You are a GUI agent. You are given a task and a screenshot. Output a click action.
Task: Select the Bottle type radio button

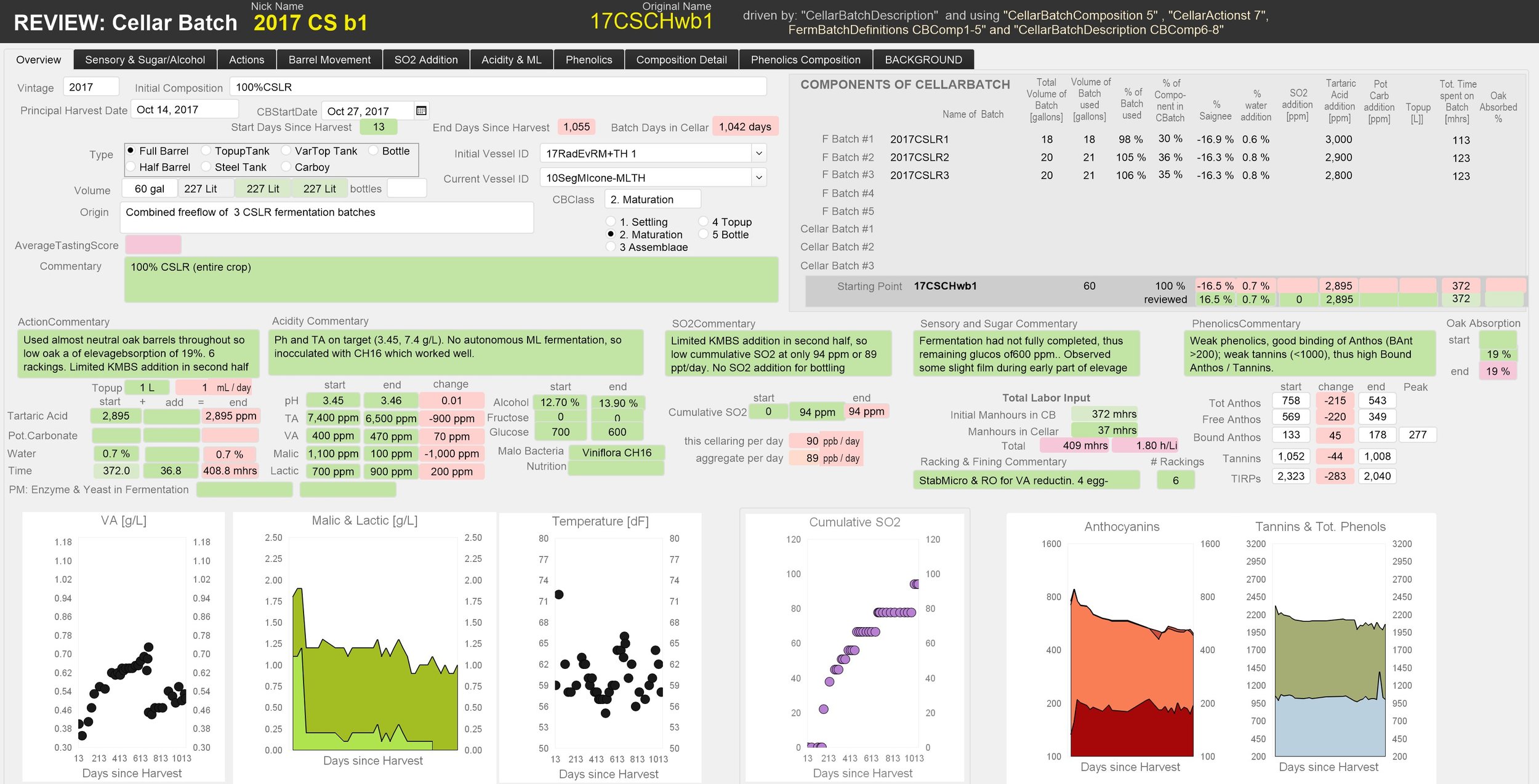pyautogui.click(x=373, y=151)
